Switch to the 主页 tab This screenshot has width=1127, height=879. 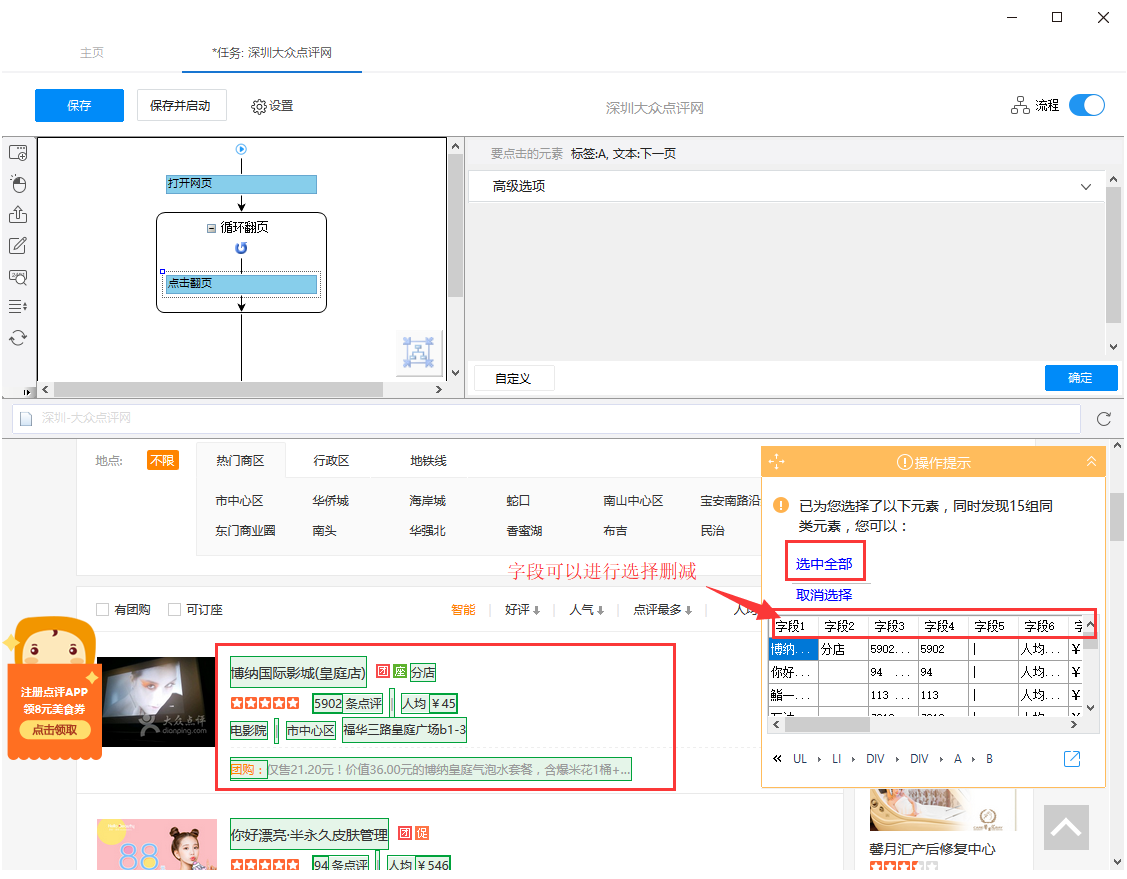point(92,53)
